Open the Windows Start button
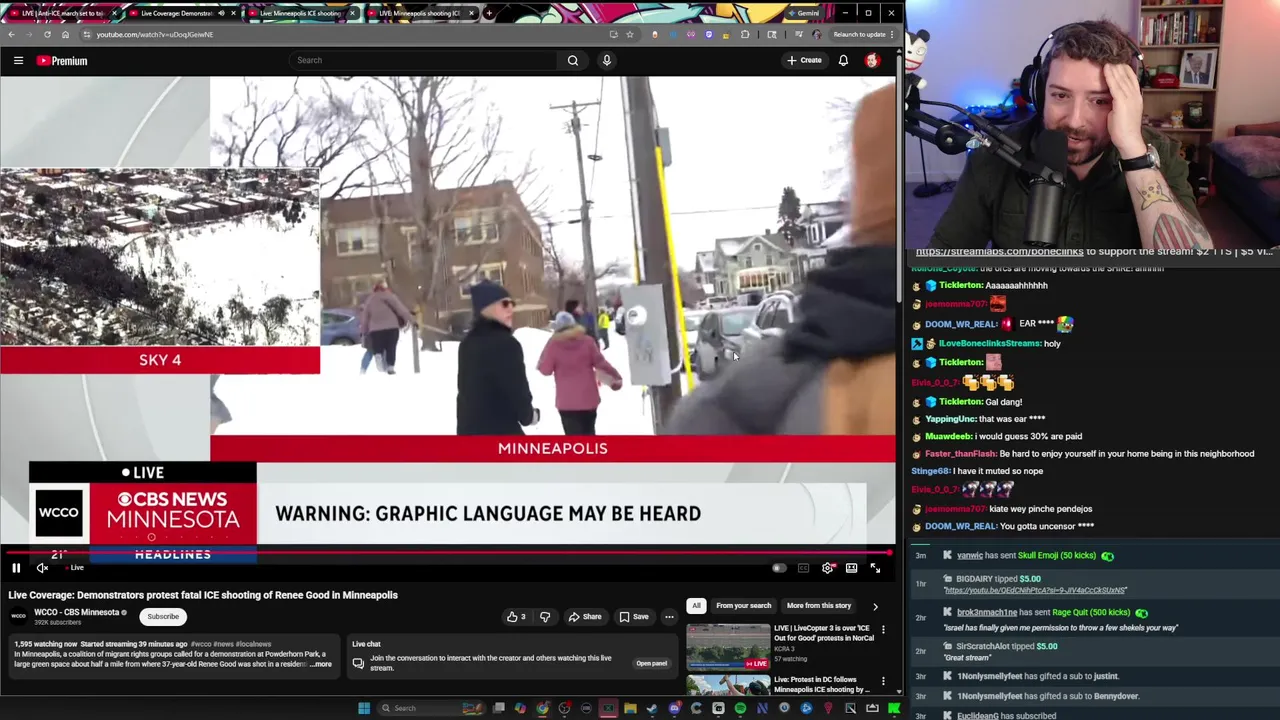The image size is (1280, 720). click(364, 708)
